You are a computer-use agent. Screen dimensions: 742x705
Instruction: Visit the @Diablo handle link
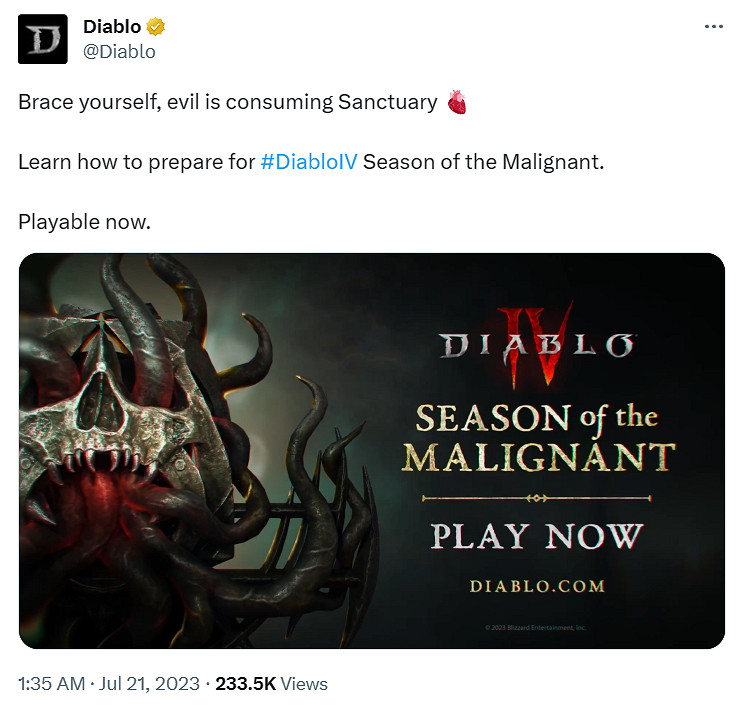click(x=119, y=52)
